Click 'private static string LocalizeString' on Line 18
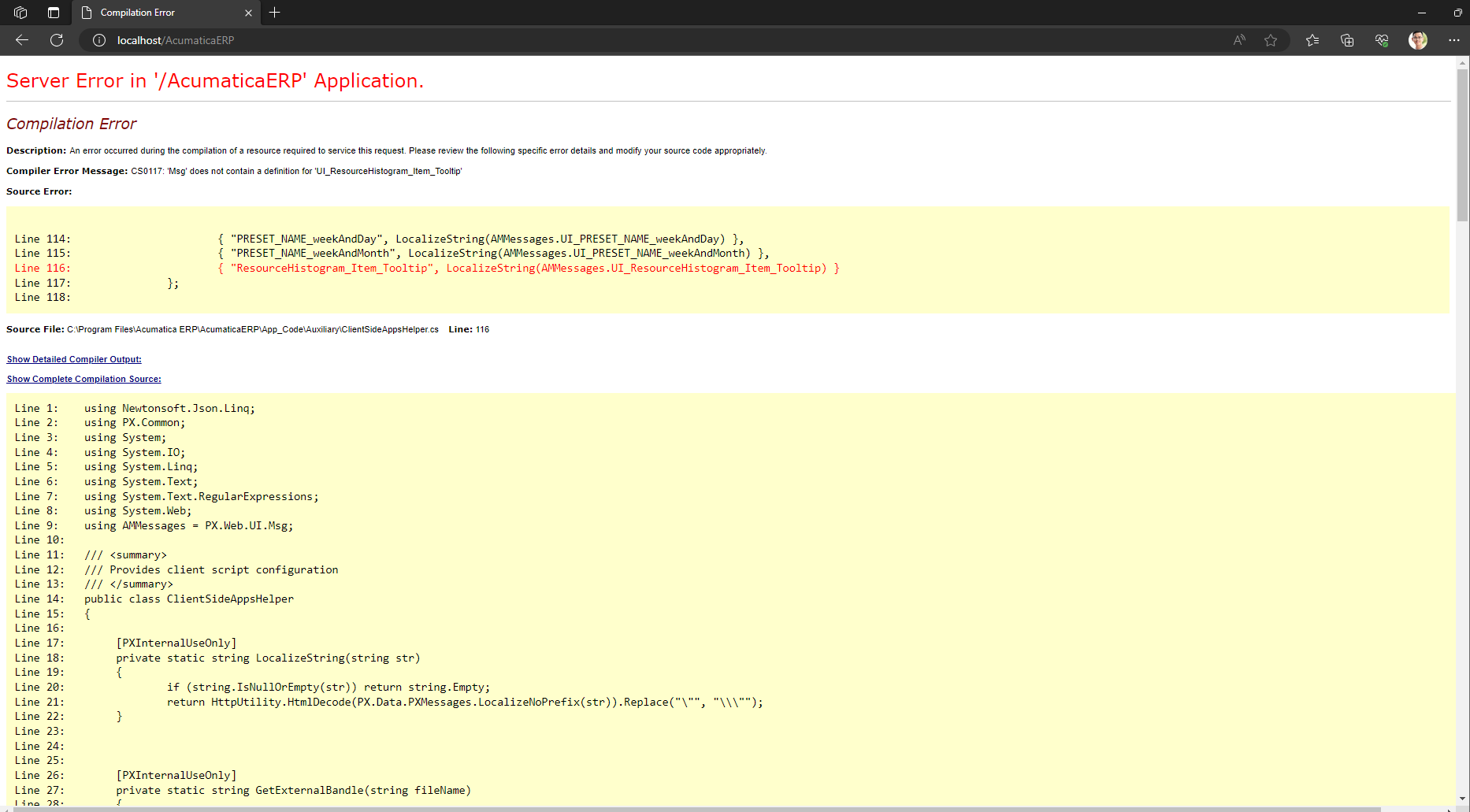This screenshot has width=1470, height=812. click(x=269, y=658)
